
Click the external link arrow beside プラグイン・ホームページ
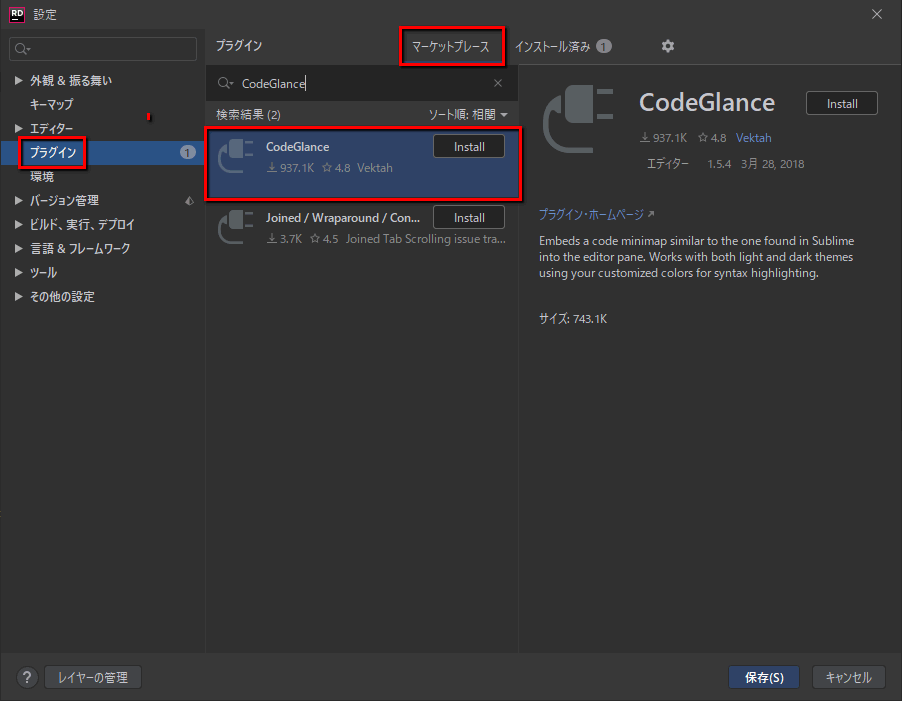pos(651,214)
